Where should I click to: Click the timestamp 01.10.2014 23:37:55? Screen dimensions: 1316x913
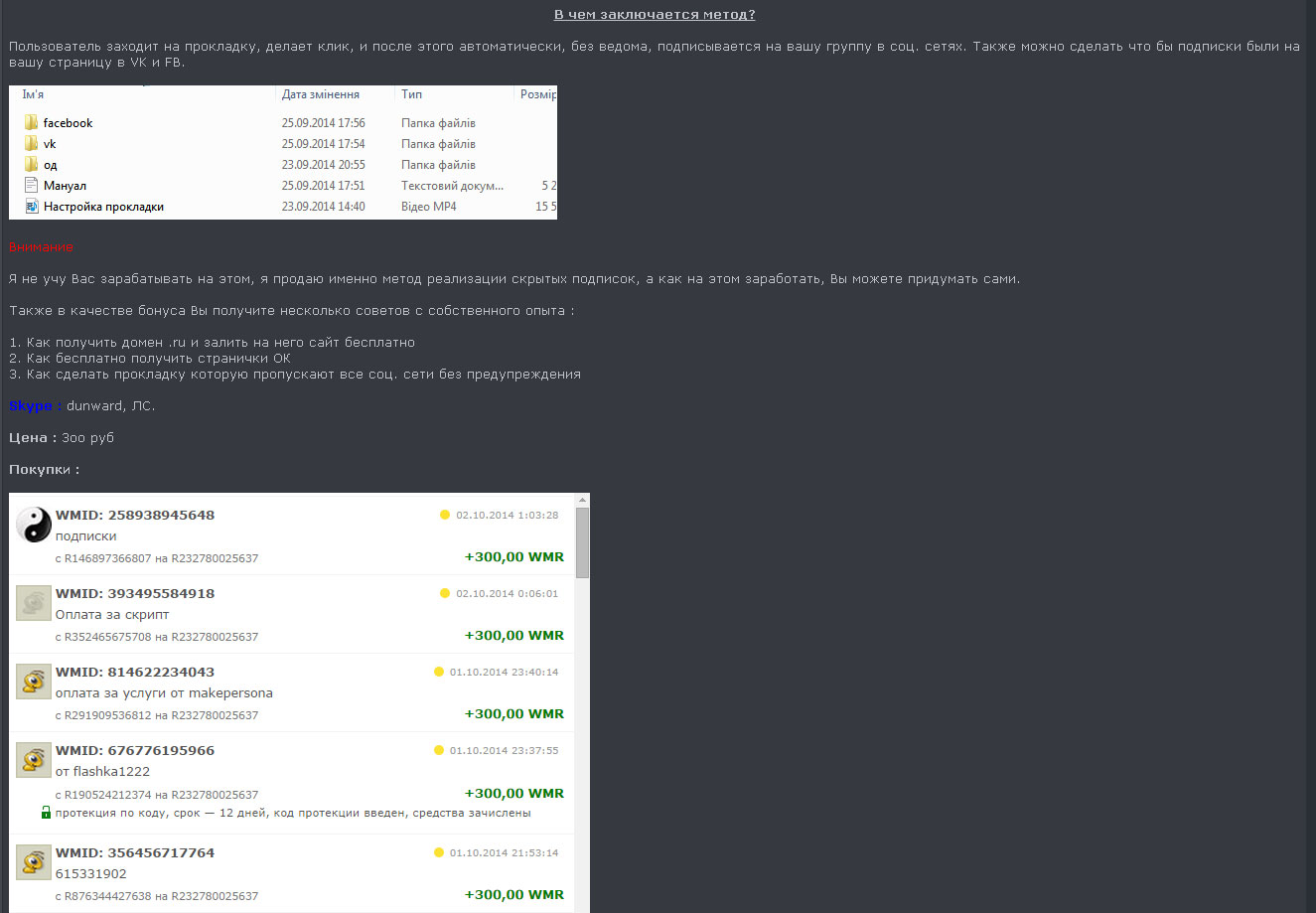[505, 751]
